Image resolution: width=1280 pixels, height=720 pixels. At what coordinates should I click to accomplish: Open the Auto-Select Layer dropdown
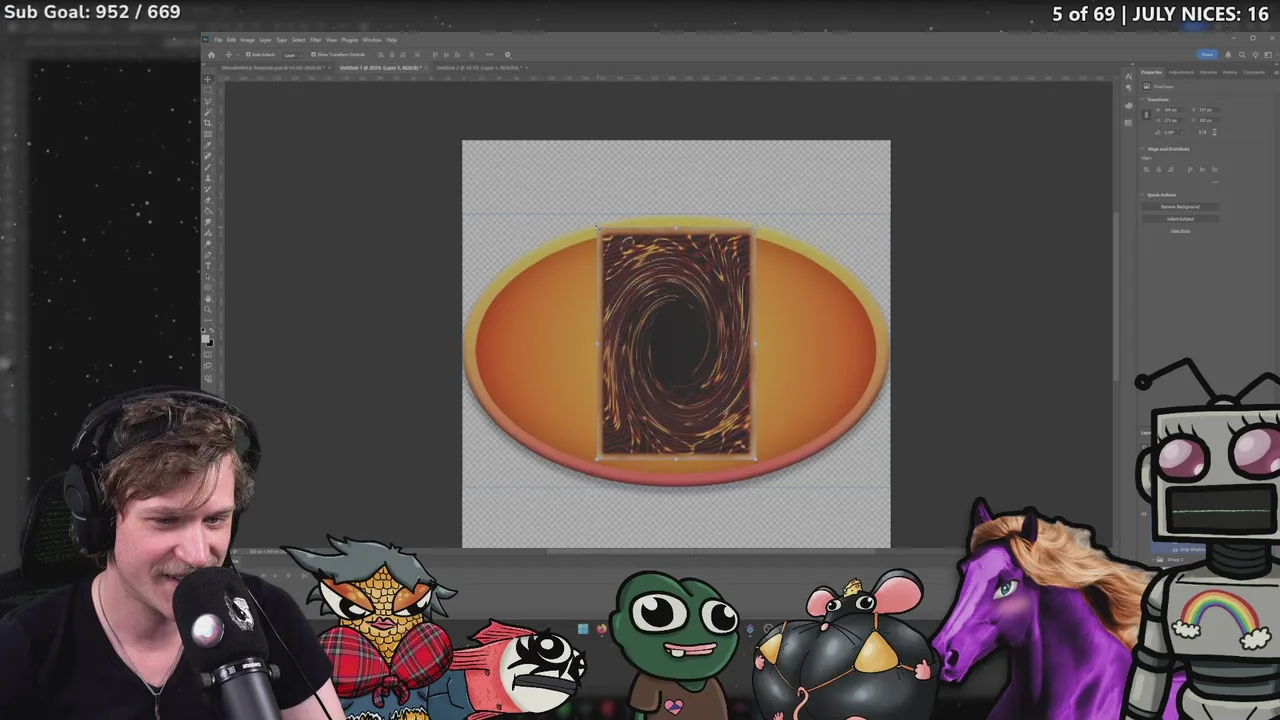tap(292, 55)
